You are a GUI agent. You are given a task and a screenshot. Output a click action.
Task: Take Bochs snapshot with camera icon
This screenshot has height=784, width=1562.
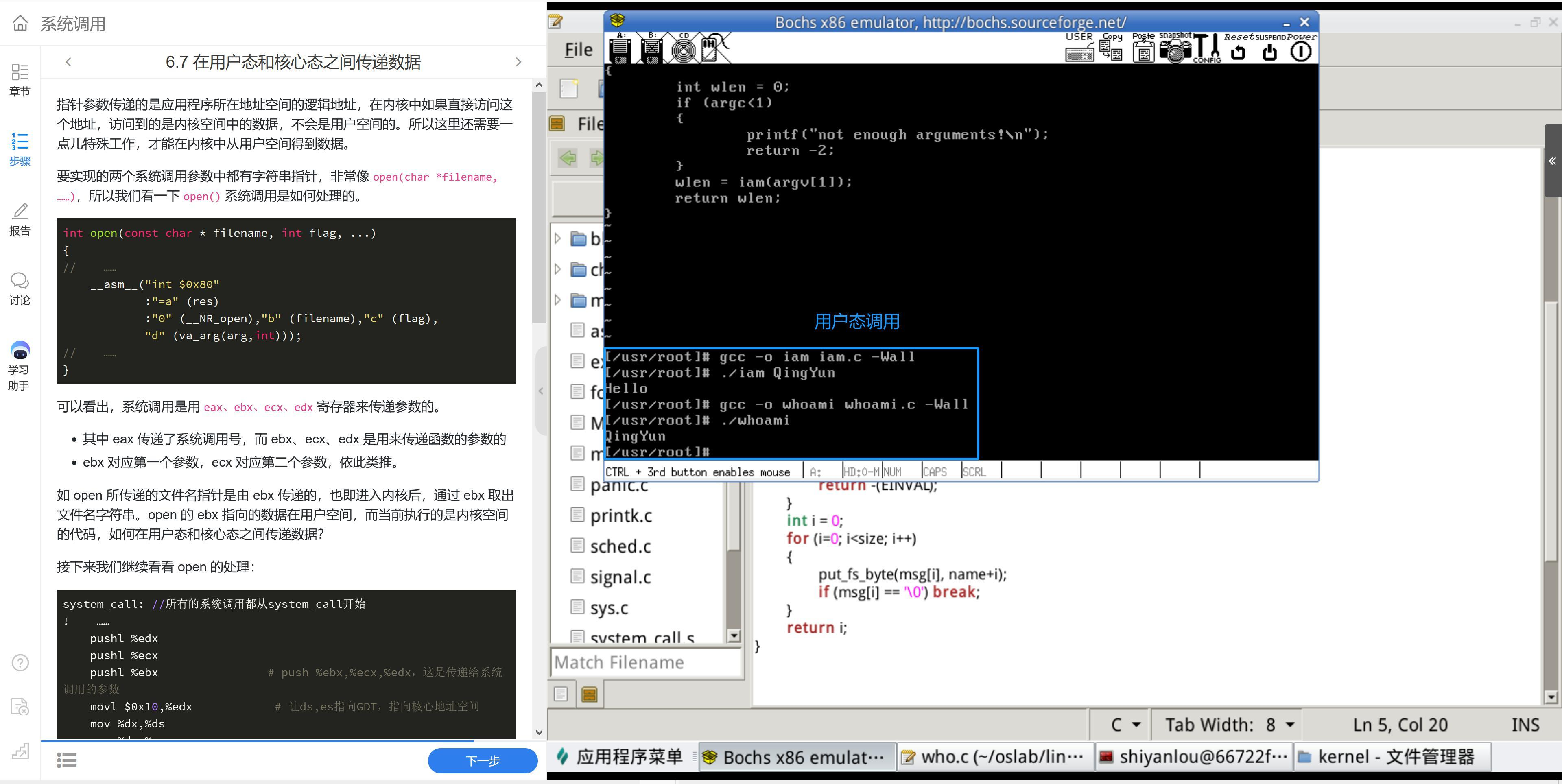pos(1175,47)
